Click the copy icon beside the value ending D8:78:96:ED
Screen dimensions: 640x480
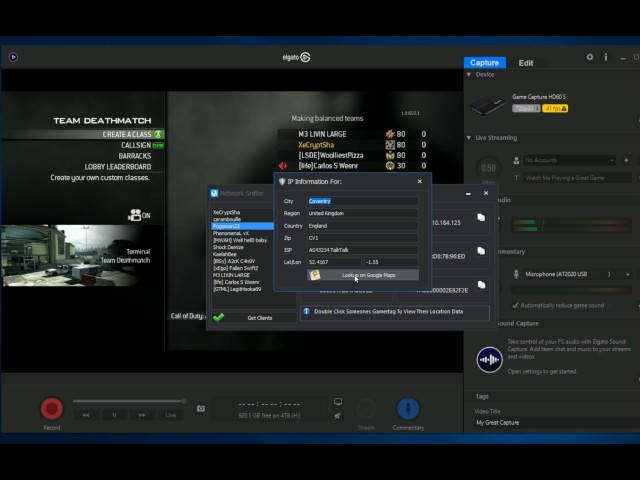tap(481, 251)
